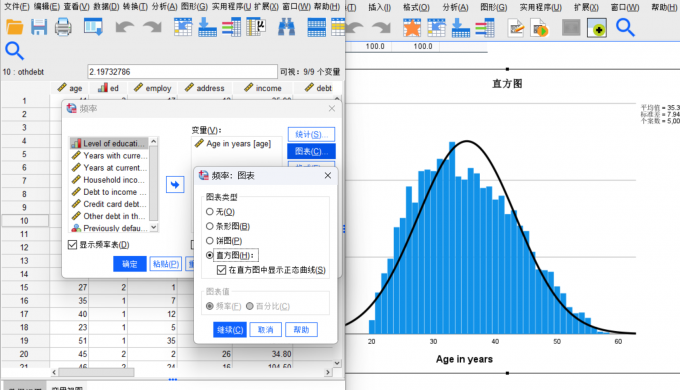Screen dimensions: 680x390
Task: Select Level of education in variable list
Action: pyautogui.click(x=109, y=143)
